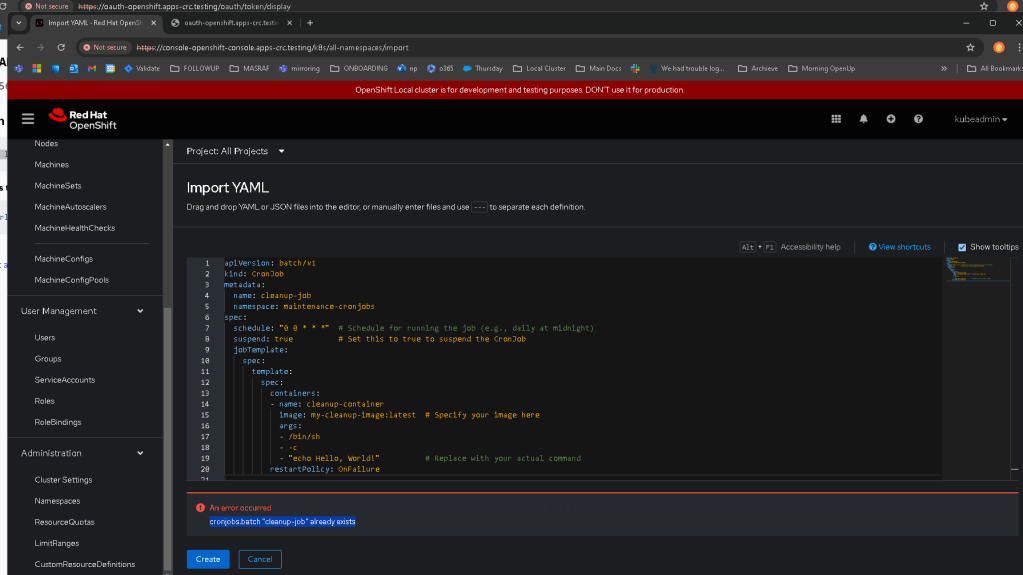Open All Bookmarks folder
1023x575 pixels.
tap(994, 69)
